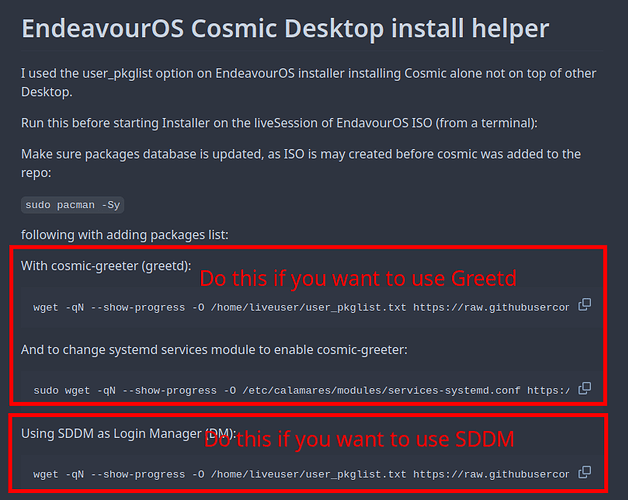Copy the SDDM user_pkglist wget command
This screenshot has width=628, height=500.
pyautogui.click(x=584, y=472)
